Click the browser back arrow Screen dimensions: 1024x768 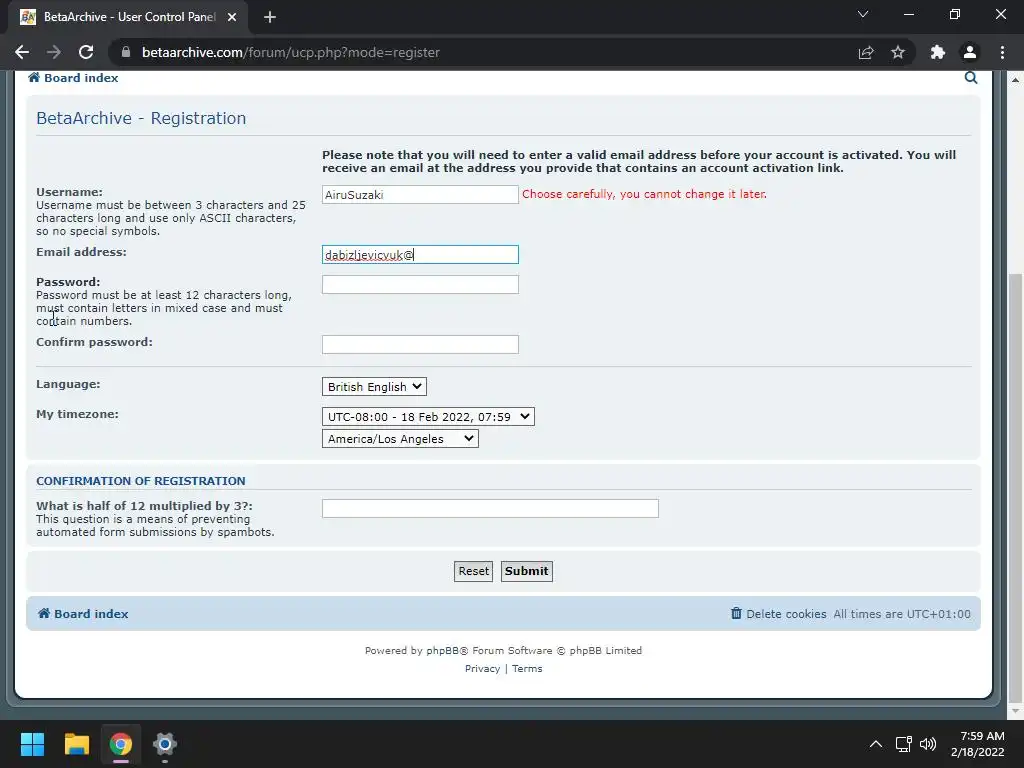click(22, 52)
